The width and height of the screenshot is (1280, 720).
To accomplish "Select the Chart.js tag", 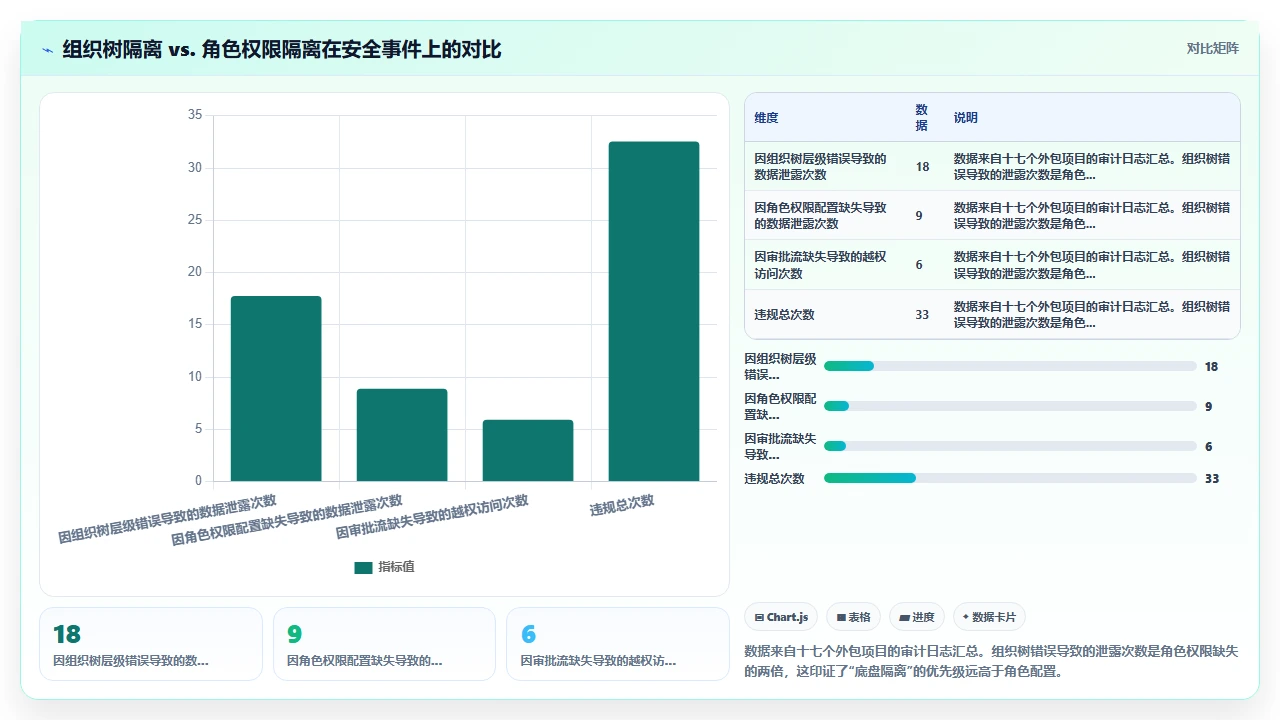I will [781, 617].
